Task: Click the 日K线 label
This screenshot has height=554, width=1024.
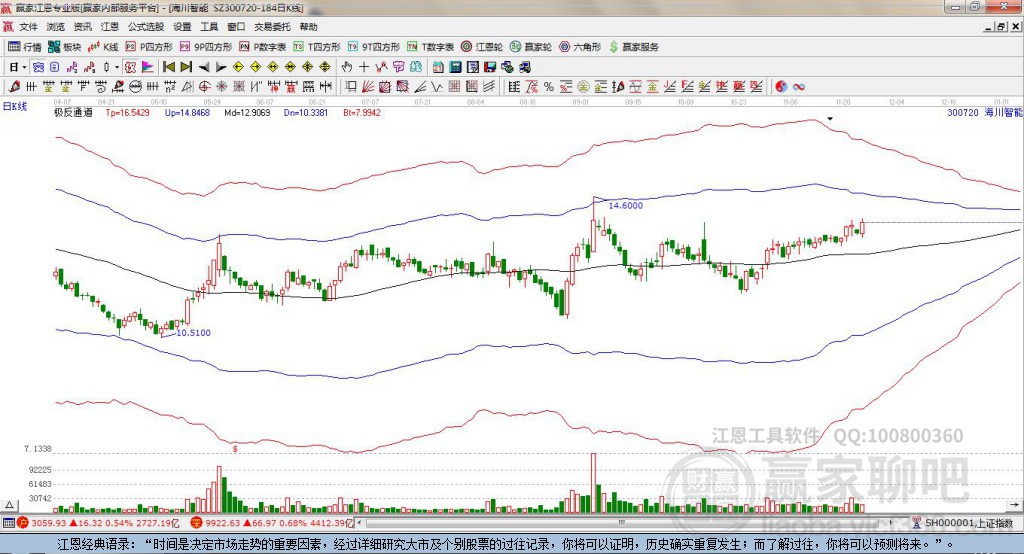Action: 15,106
